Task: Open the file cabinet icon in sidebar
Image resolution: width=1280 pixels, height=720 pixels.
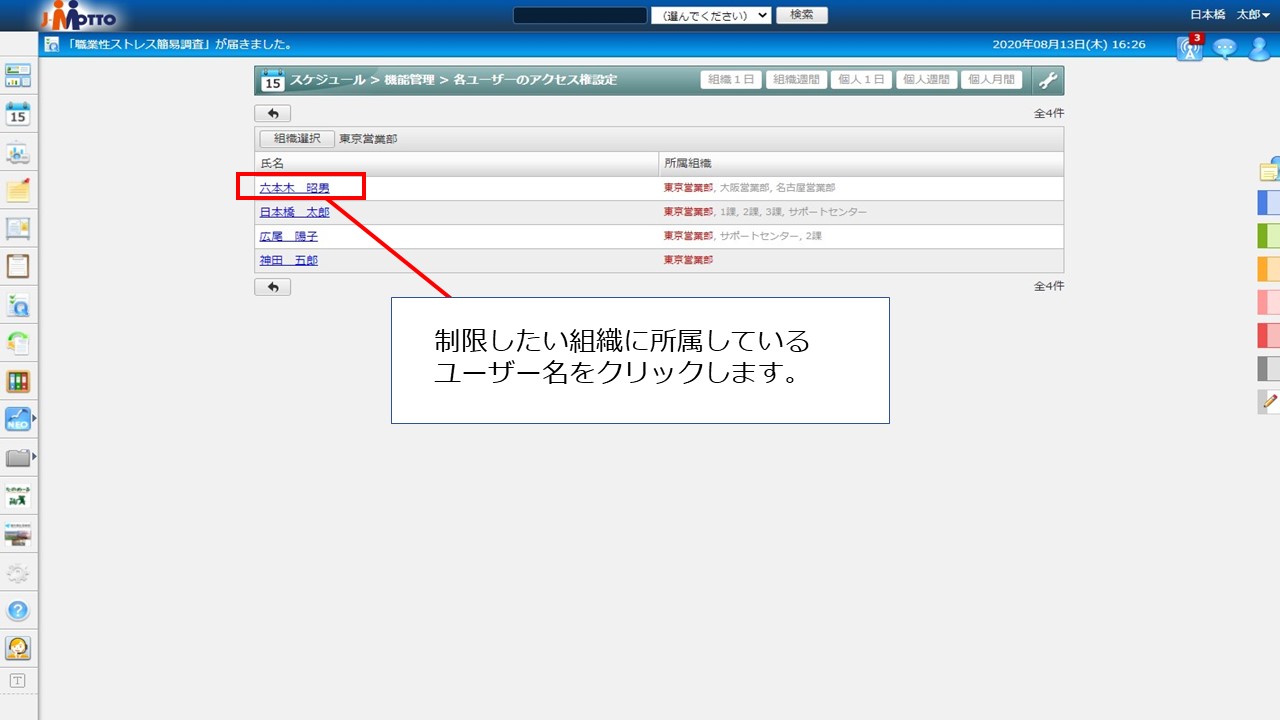Action: 18,381
